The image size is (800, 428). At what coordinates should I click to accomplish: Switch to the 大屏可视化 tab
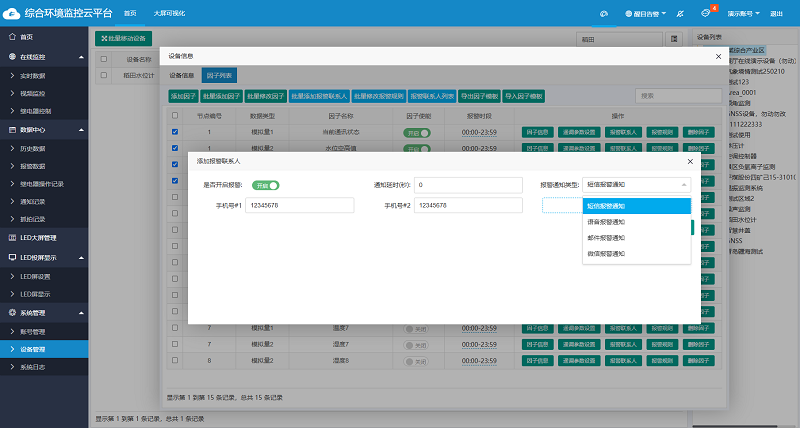(x=169, y=14)
